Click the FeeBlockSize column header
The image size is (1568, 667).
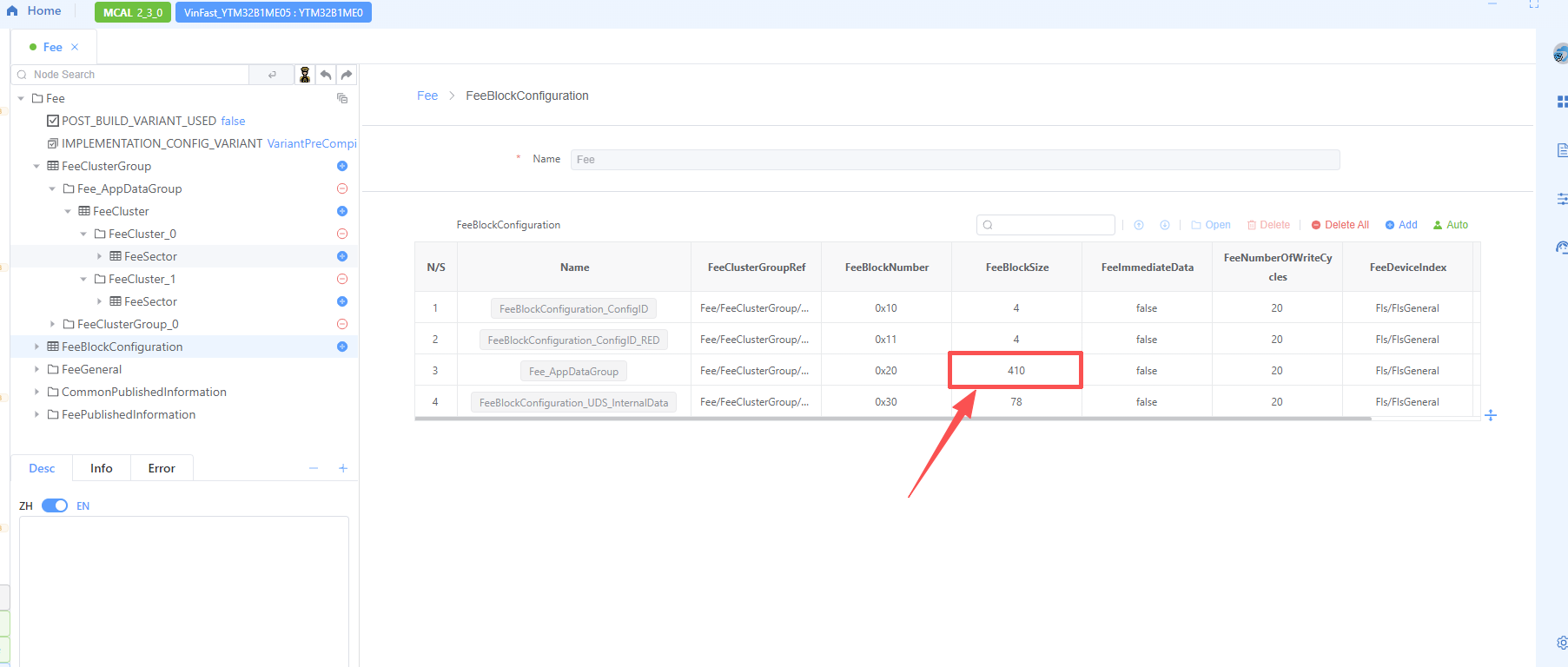coord(1017,267)
